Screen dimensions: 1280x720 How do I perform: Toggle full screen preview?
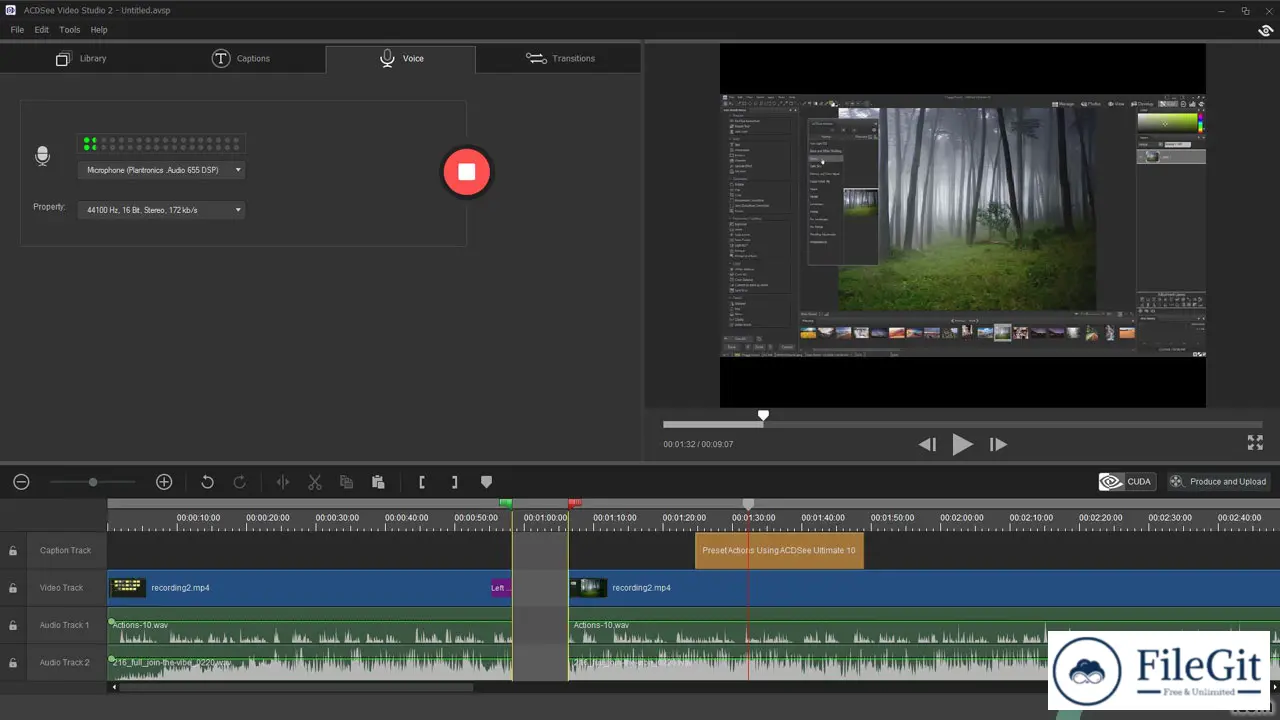pos(1255,443)
